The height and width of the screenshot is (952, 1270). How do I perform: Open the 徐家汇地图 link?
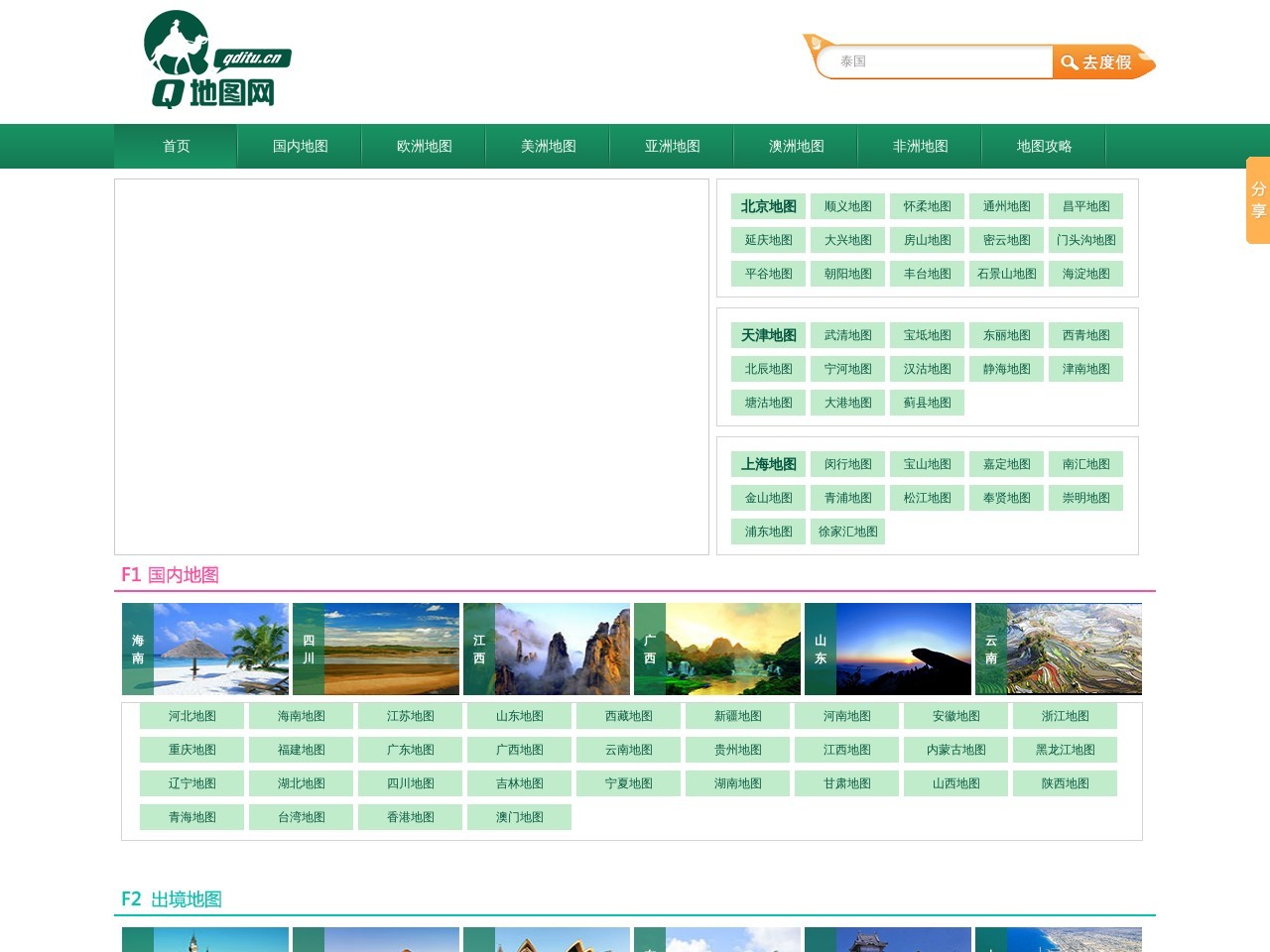coord(847,532)
